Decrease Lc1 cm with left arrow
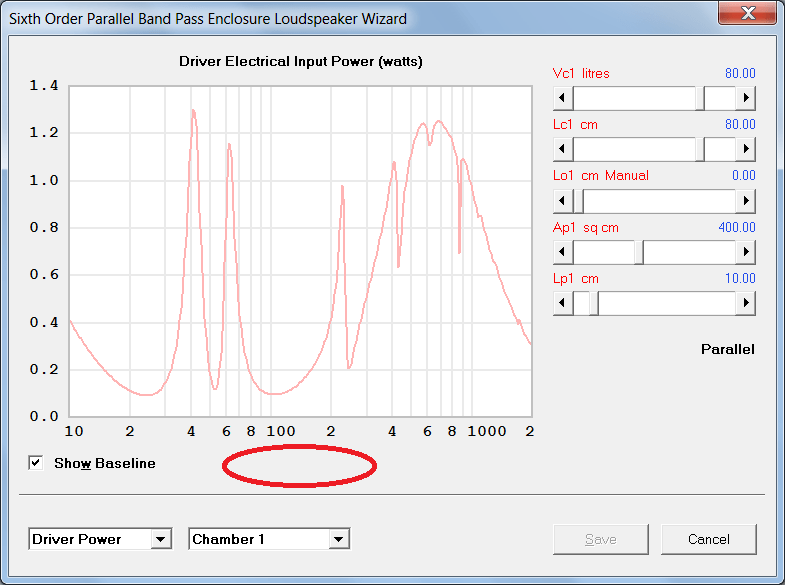The image size is (785, 585). [x=563, y=149]
